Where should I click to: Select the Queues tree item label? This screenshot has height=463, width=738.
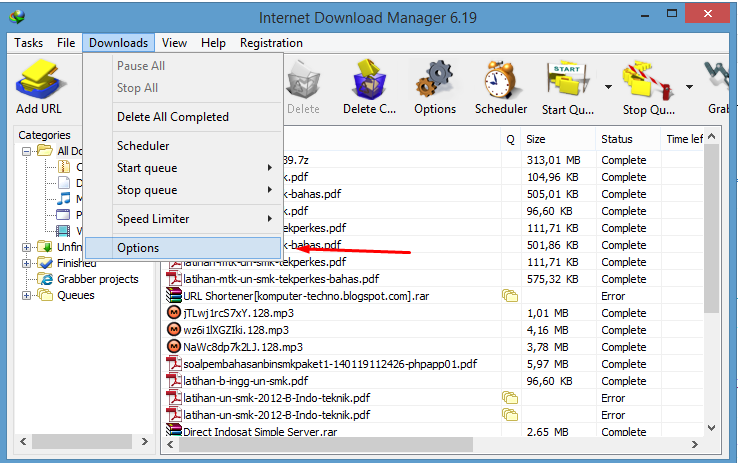76,295
